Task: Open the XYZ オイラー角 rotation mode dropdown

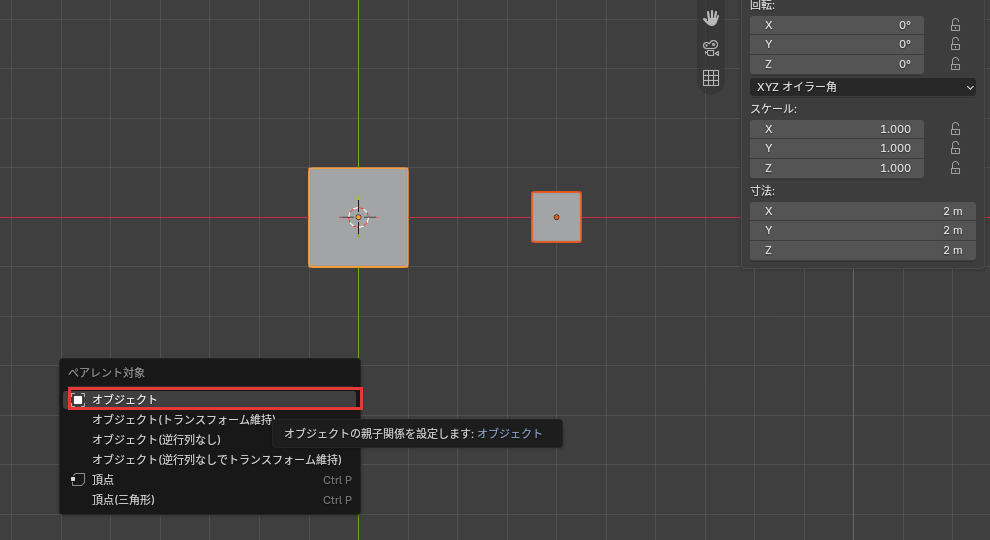Action: (x=862, y=87)
